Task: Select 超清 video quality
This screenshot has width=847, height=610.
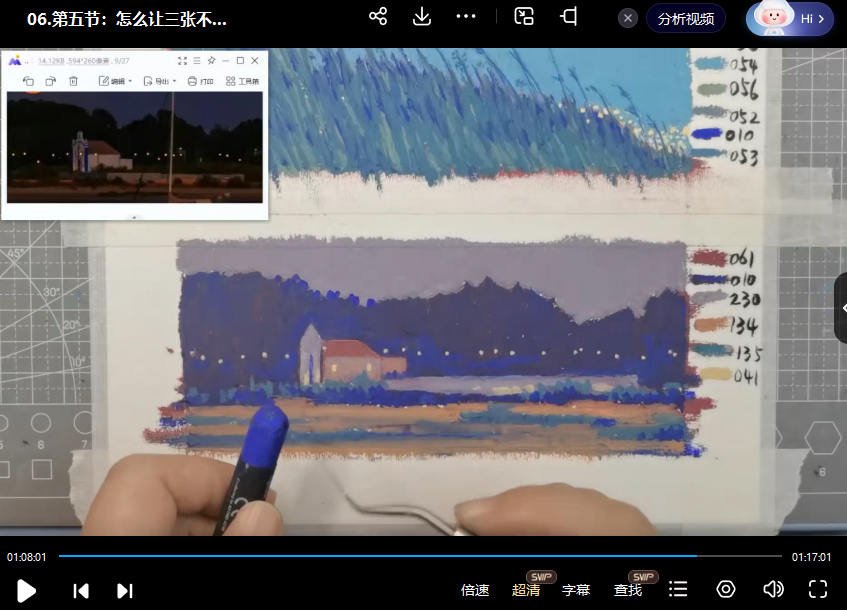Action: (x=525, y=589)
